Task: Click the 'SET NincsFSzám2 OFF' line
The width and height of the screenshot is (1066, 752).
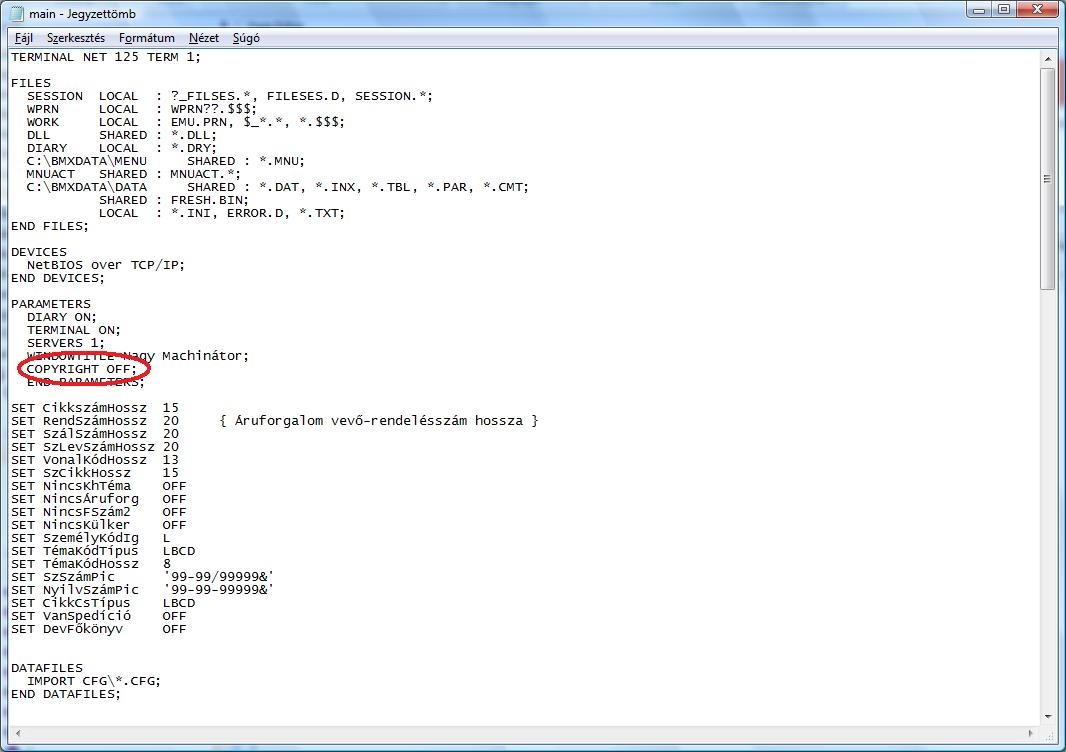Action: pos(99,512)
